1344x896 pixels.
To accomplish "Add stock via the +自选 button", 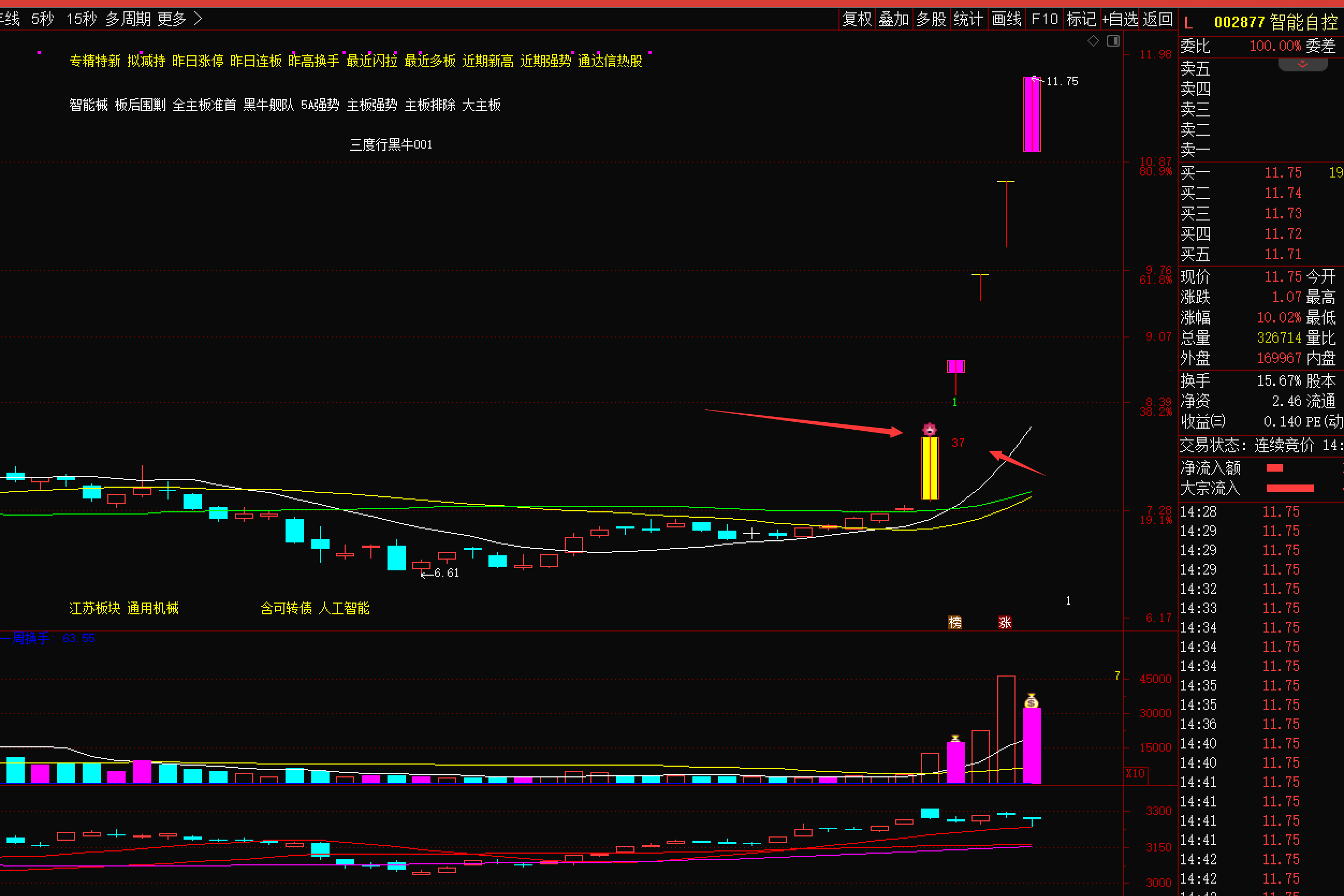I will [1121, 19].
